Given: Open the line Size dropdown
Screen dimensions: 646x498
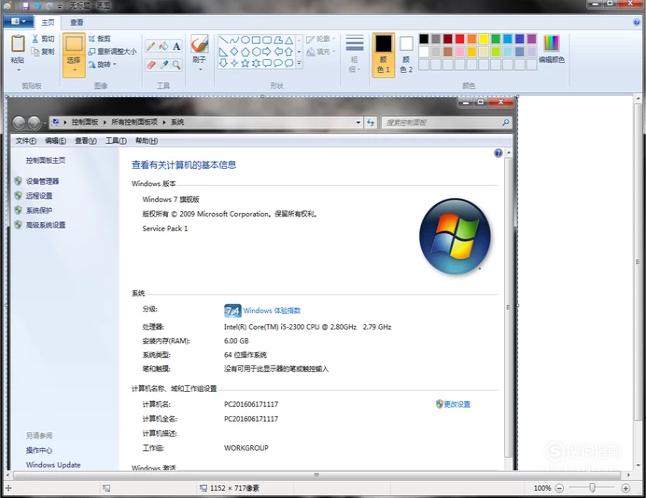Looking at the screenshot, I should (x=354, y=54).
